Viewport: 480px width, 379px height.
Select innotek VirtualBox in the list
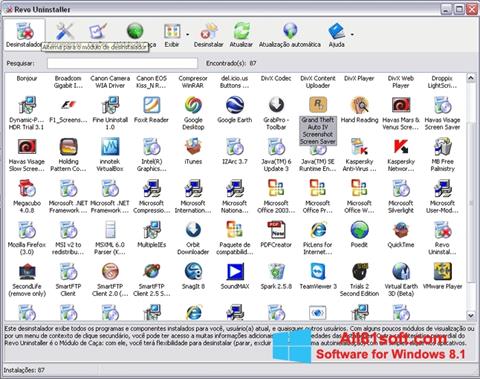click(110, 154)
